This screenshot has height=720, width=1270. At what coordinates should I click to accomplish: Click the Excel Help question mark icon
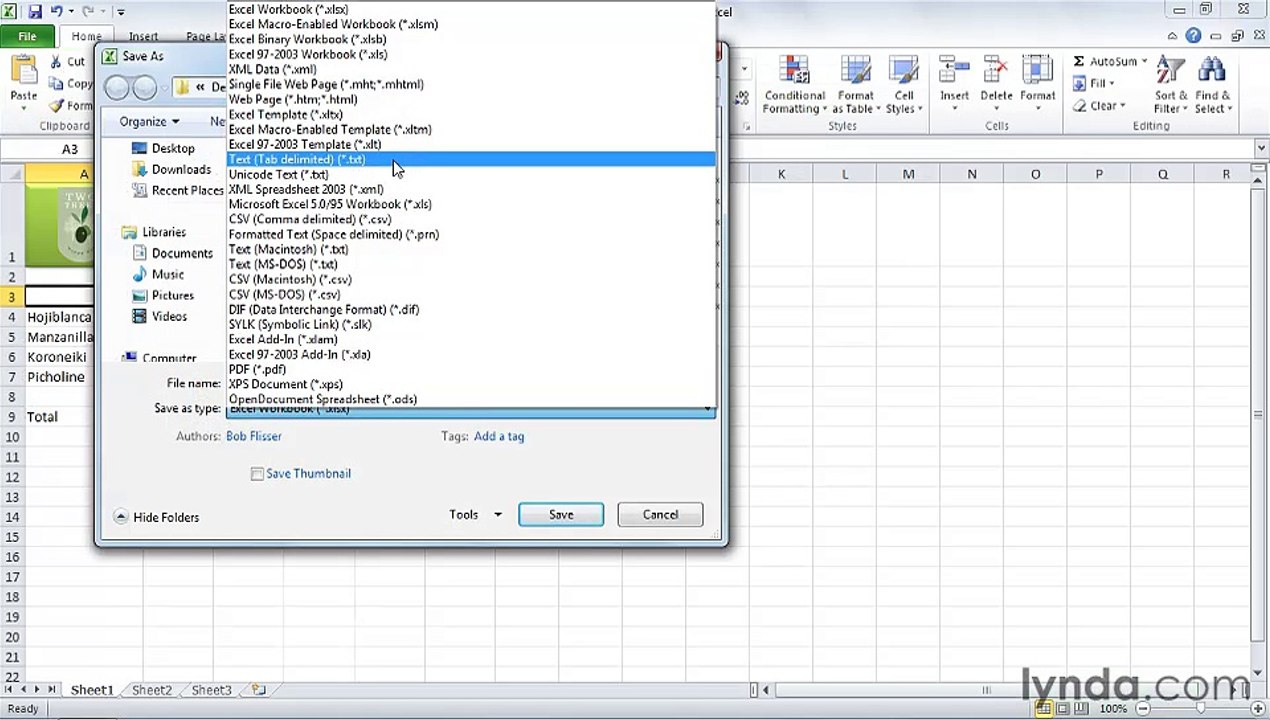pyautogui.click(x=1193, y=36)
